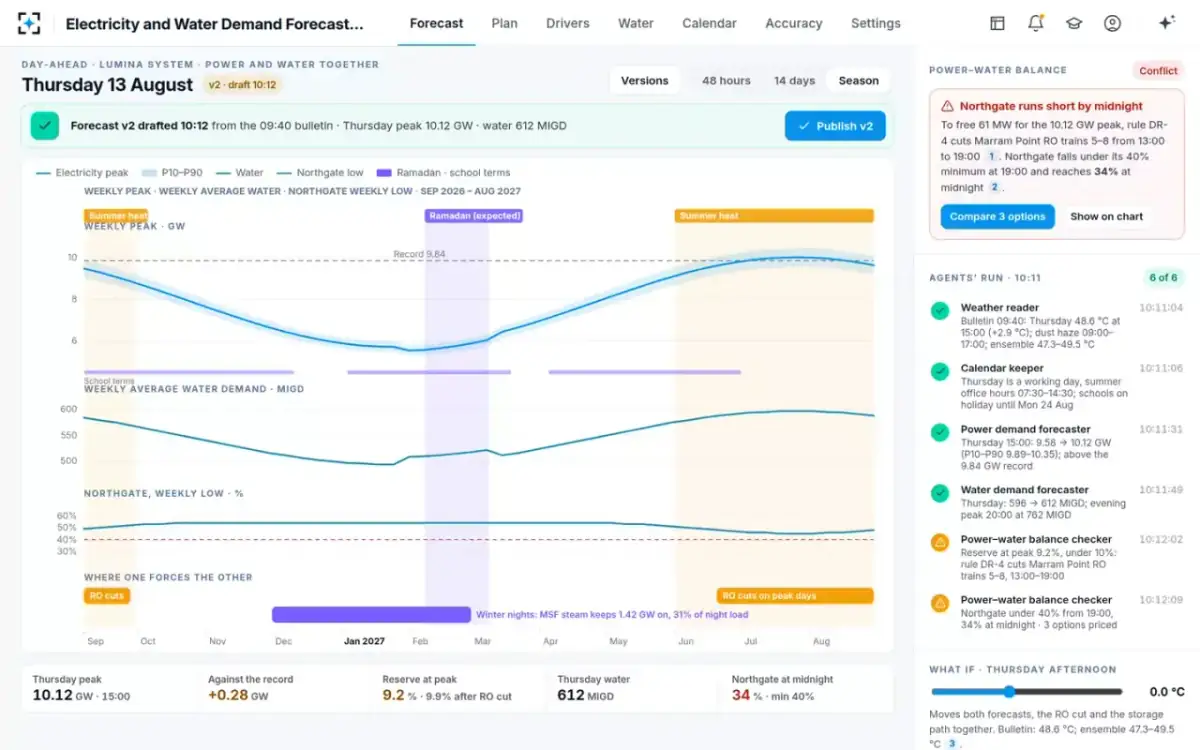This screenshot has height=750, width=1200.
Task: Switch to the Drivers tab
Action: 568,23
